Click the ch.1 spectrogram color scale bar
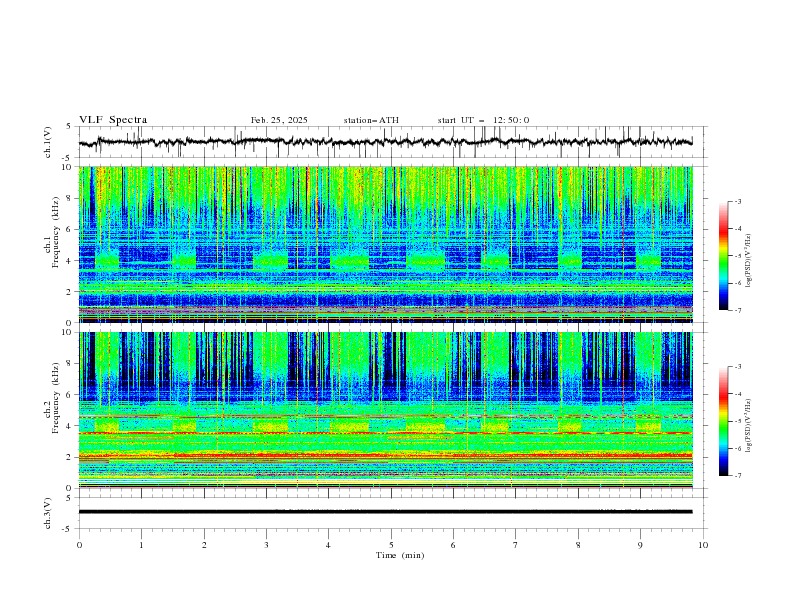Screen dimensions: 792x612 coord(724,255)
